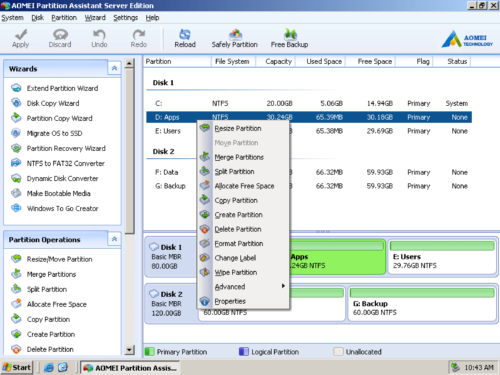Image resolution: width=500 pixels, height=375 pixels.
Task: Select the G: Backup partition row
Action: pos(309,186)
